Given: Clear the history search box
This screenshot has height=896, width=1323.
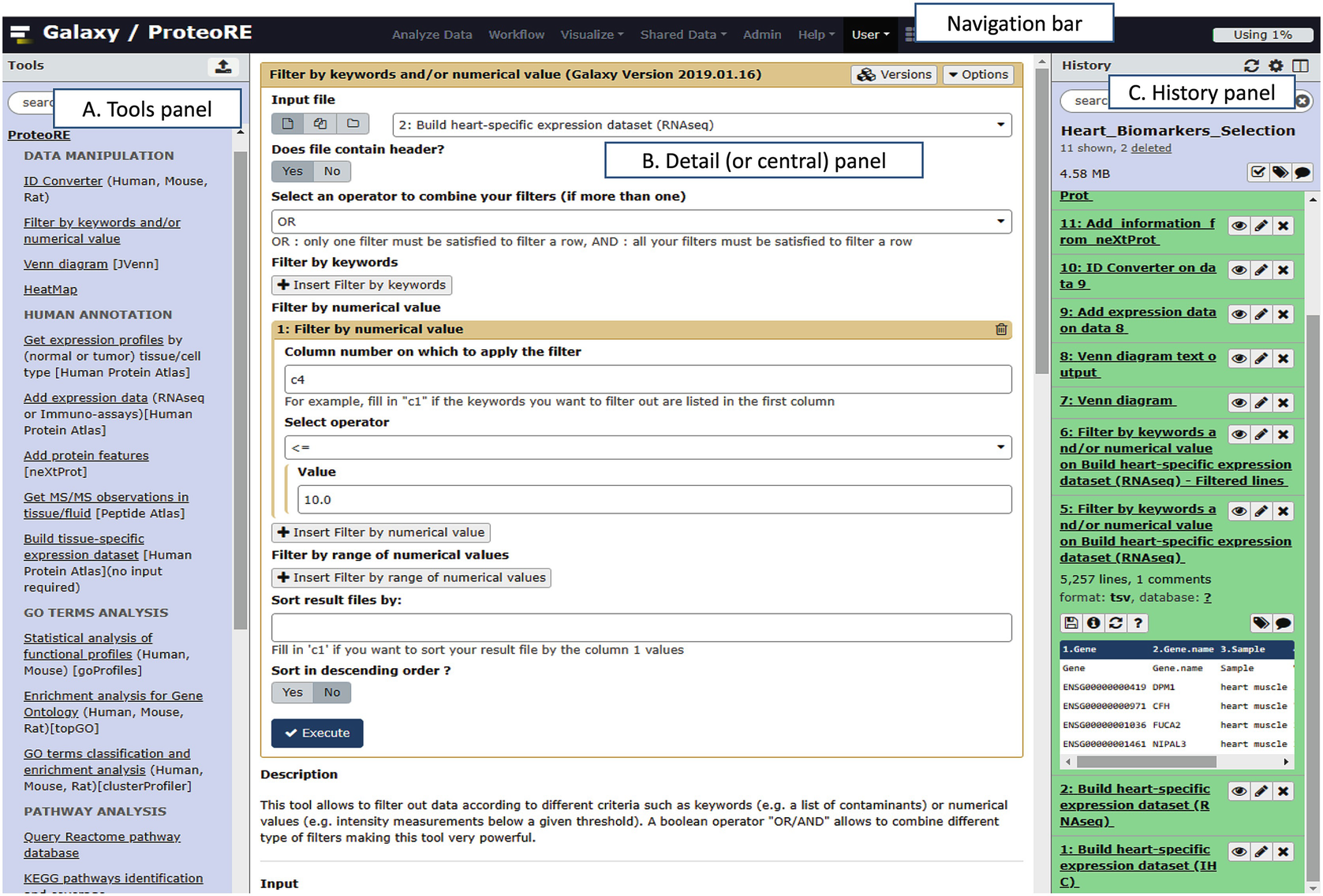Looking at the screenshot, I should click(1303, 101).
